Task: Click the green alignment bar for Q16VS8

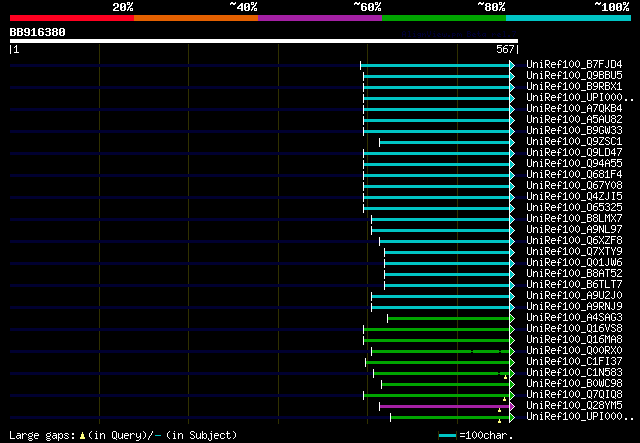Action: tap(437, 330)
